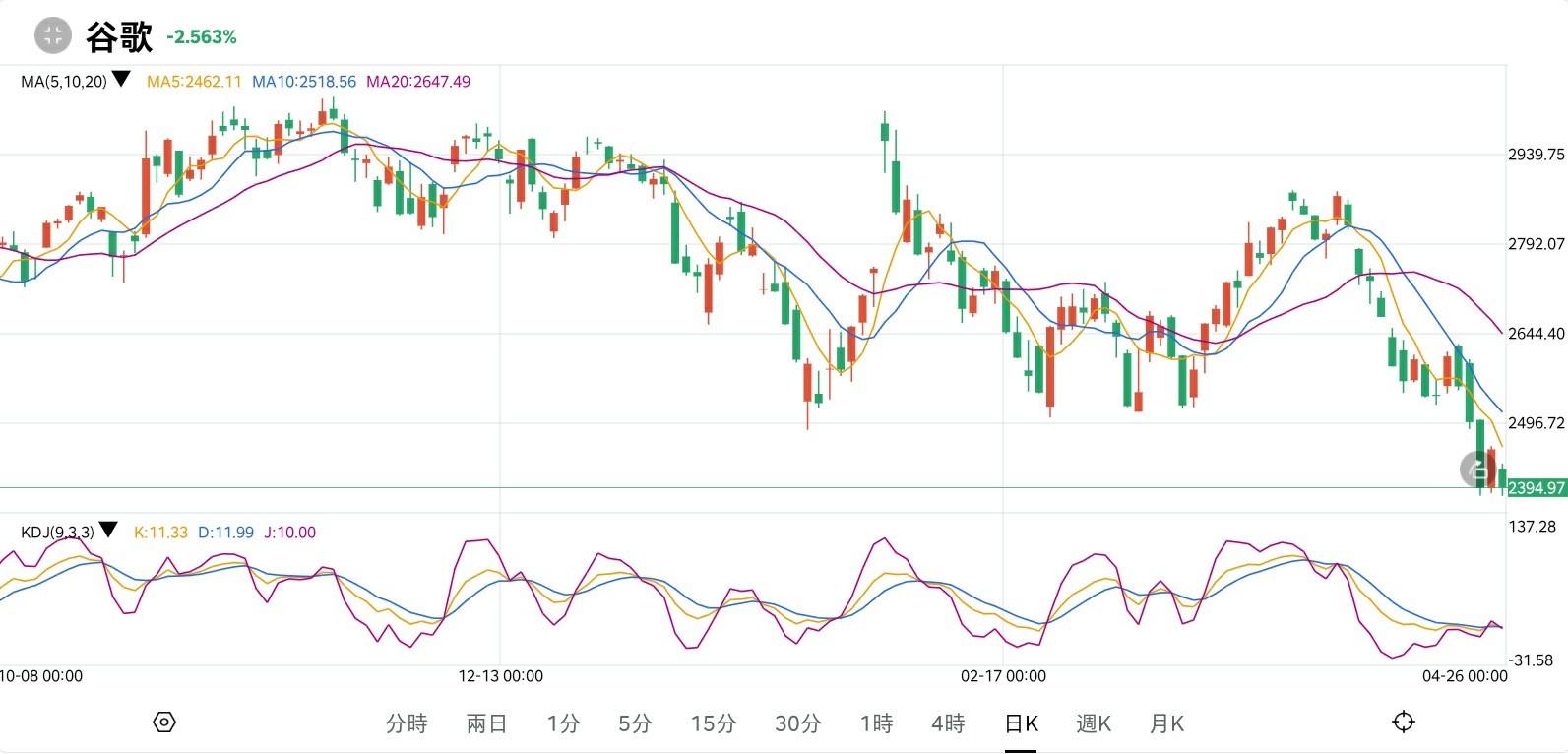The image size is (1568, 754).
Task: Show the 30分 candlestick chart
Action: point(797,724)
